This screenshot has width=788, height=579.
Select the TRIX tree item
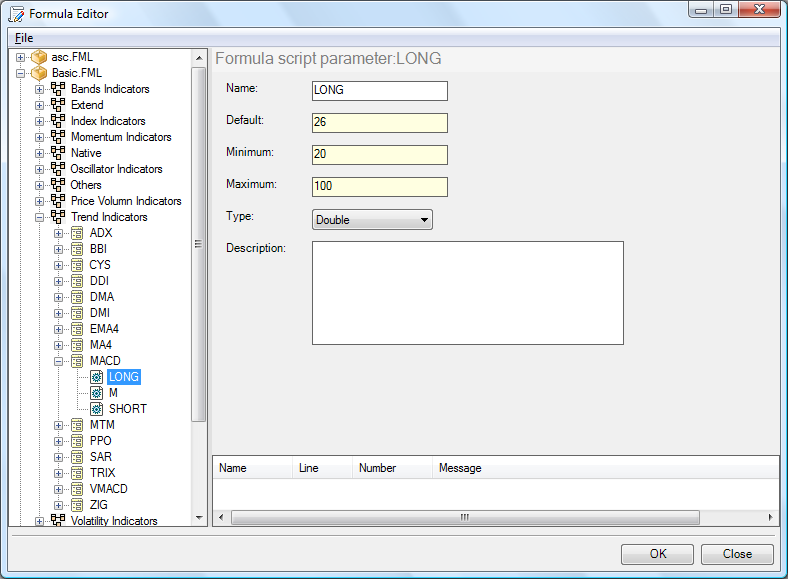coord(103,473)
